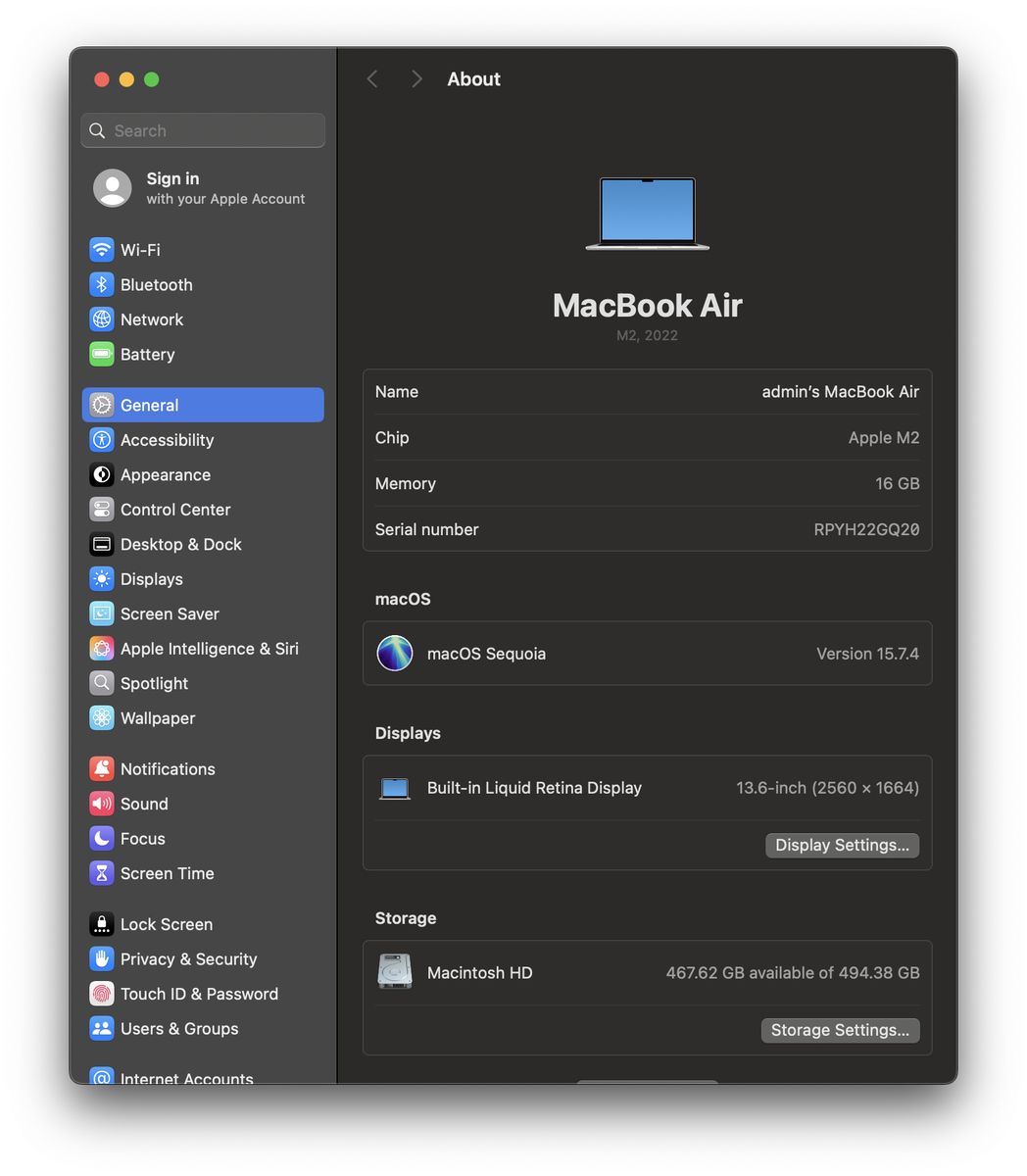Go to Control Center settings
This screenshot has height=1176, width=1027.
pyautogui.click(x=175, y=510)
